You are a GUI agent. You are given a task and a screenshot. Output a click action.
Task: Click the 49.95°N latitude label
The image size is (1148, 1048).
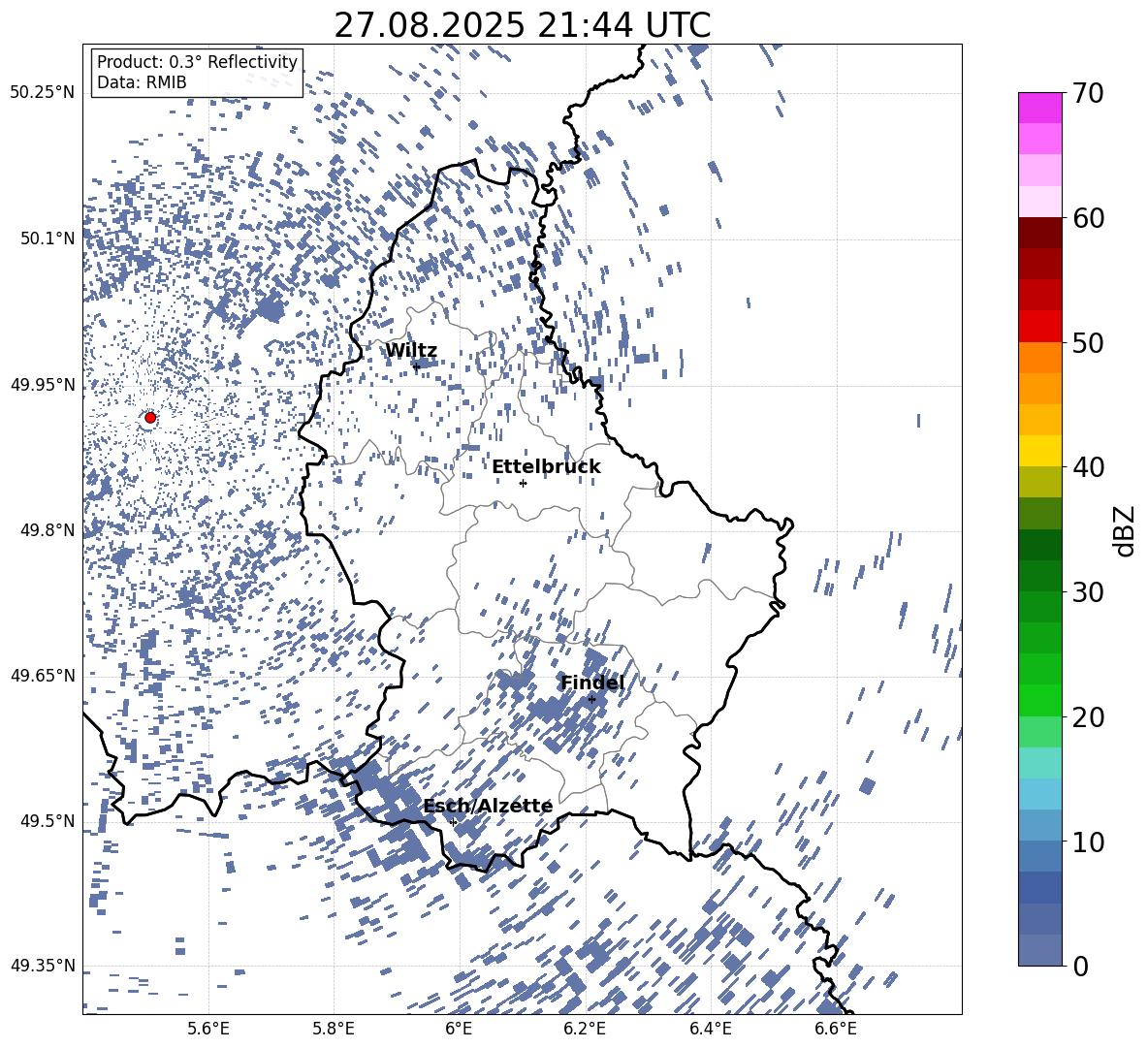[x=43, y=384]
